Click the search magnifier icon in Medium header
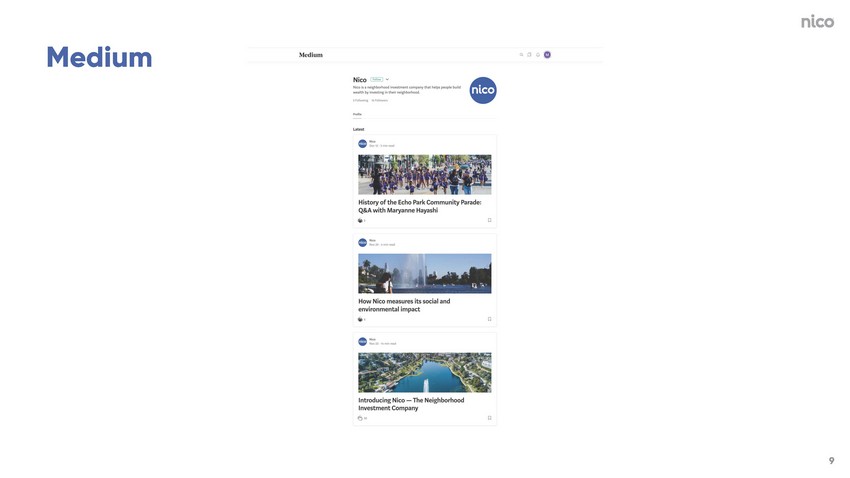The width and height of the screenshot is (850, 478). pos(521,55)
